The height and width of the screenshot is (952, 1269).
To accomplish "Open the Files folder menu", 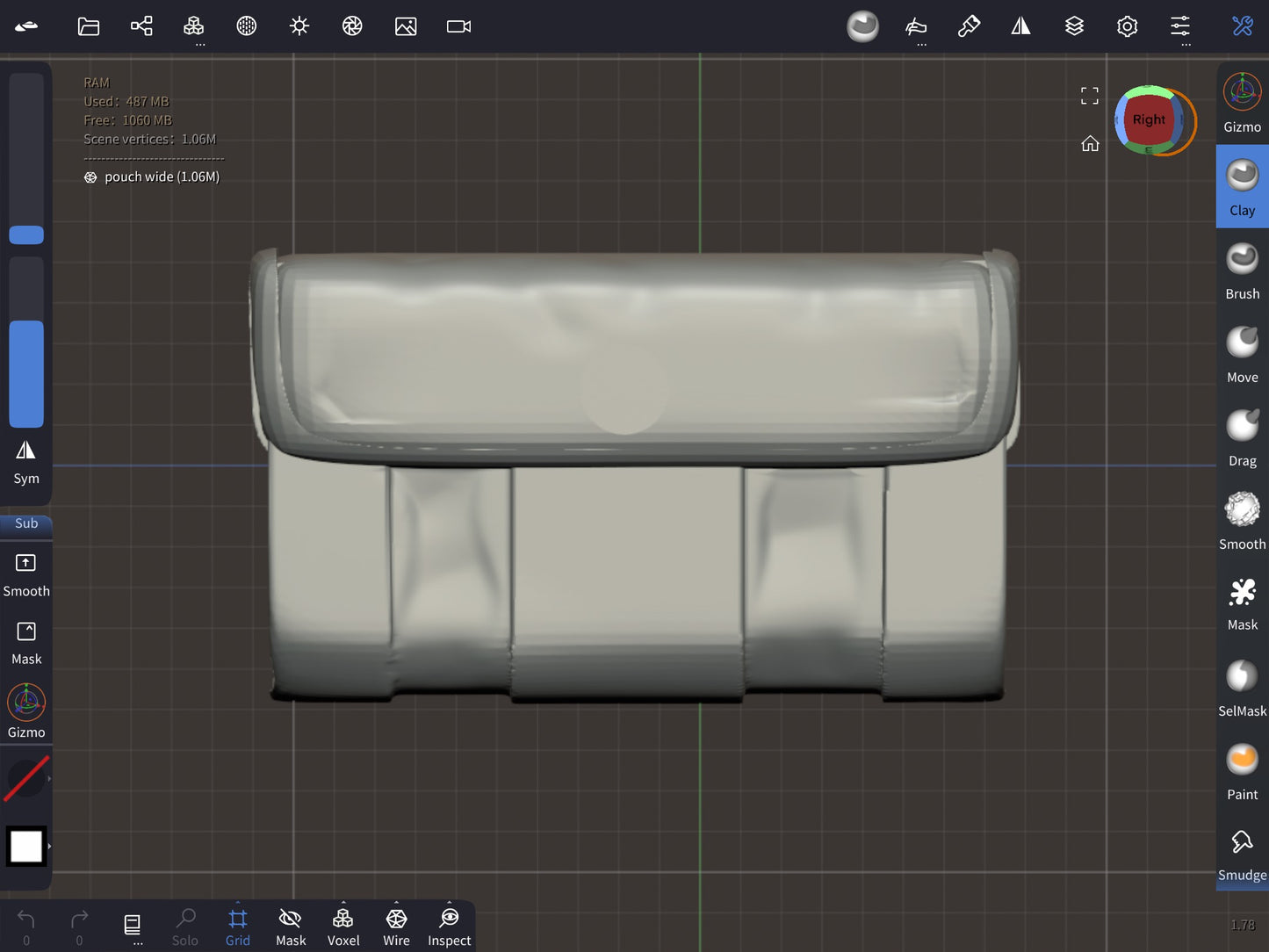I will coord(89,26).
